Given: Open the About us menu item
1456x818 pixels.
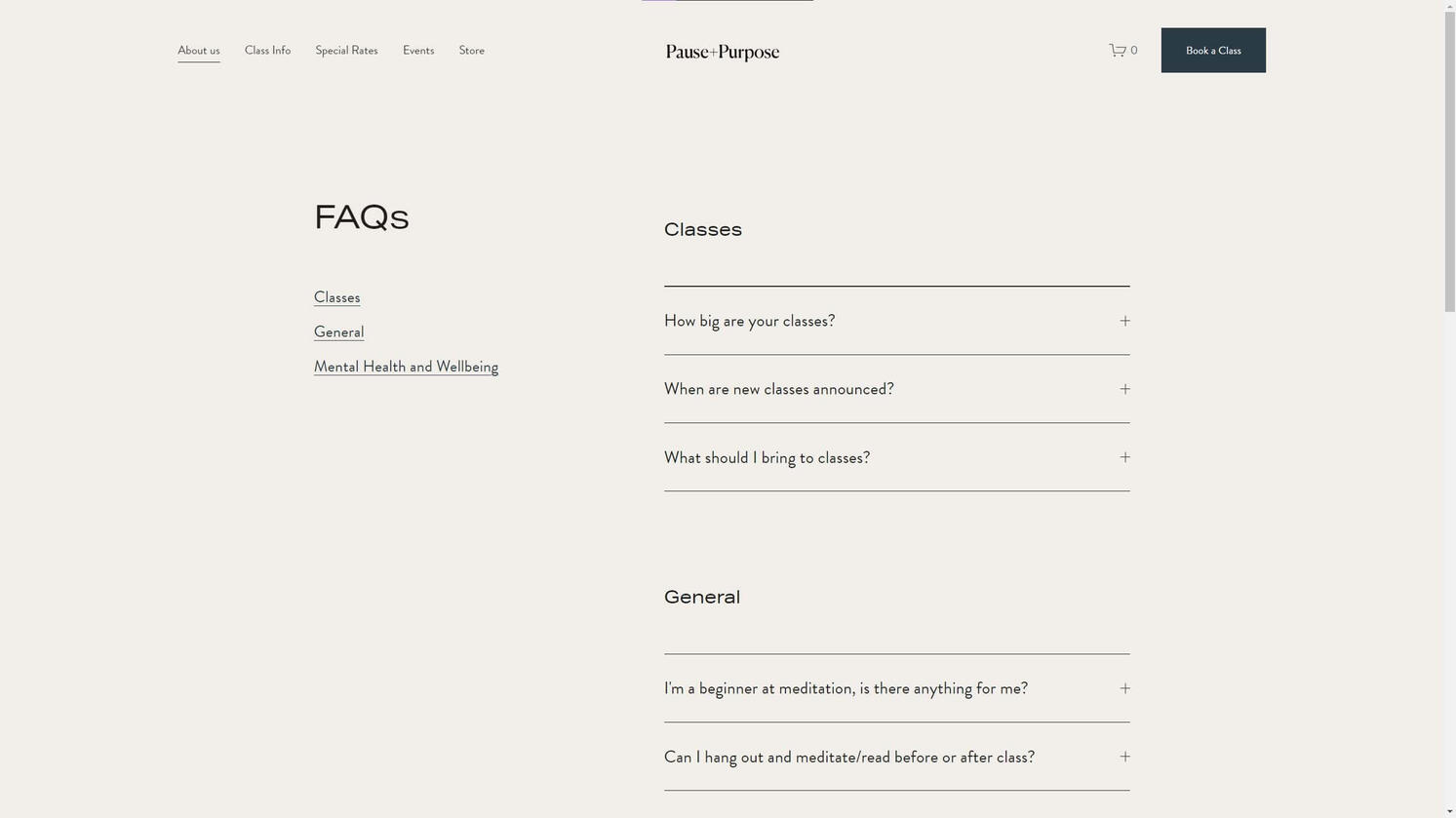Looking at the screenshot, I should coord(198,50).
